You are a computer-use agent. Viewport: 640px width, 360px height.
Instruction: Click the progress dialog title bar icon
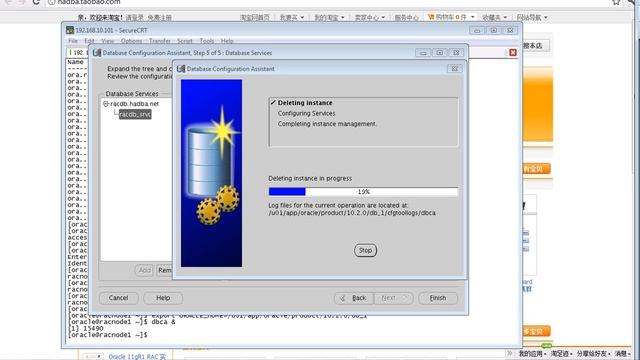(181, 69)
